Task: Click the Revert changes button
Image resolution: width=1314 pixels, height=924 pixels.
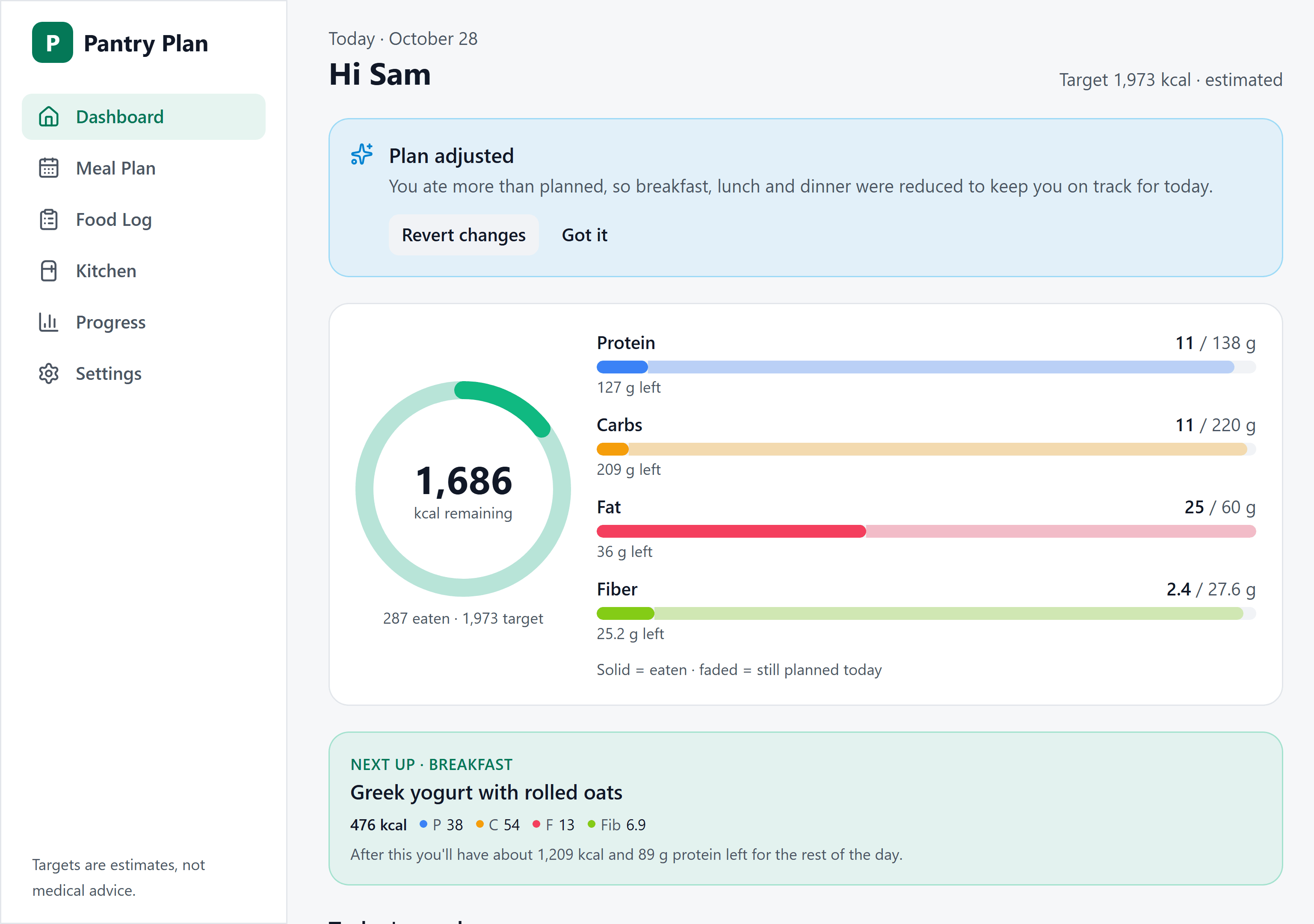Action: 464,235
